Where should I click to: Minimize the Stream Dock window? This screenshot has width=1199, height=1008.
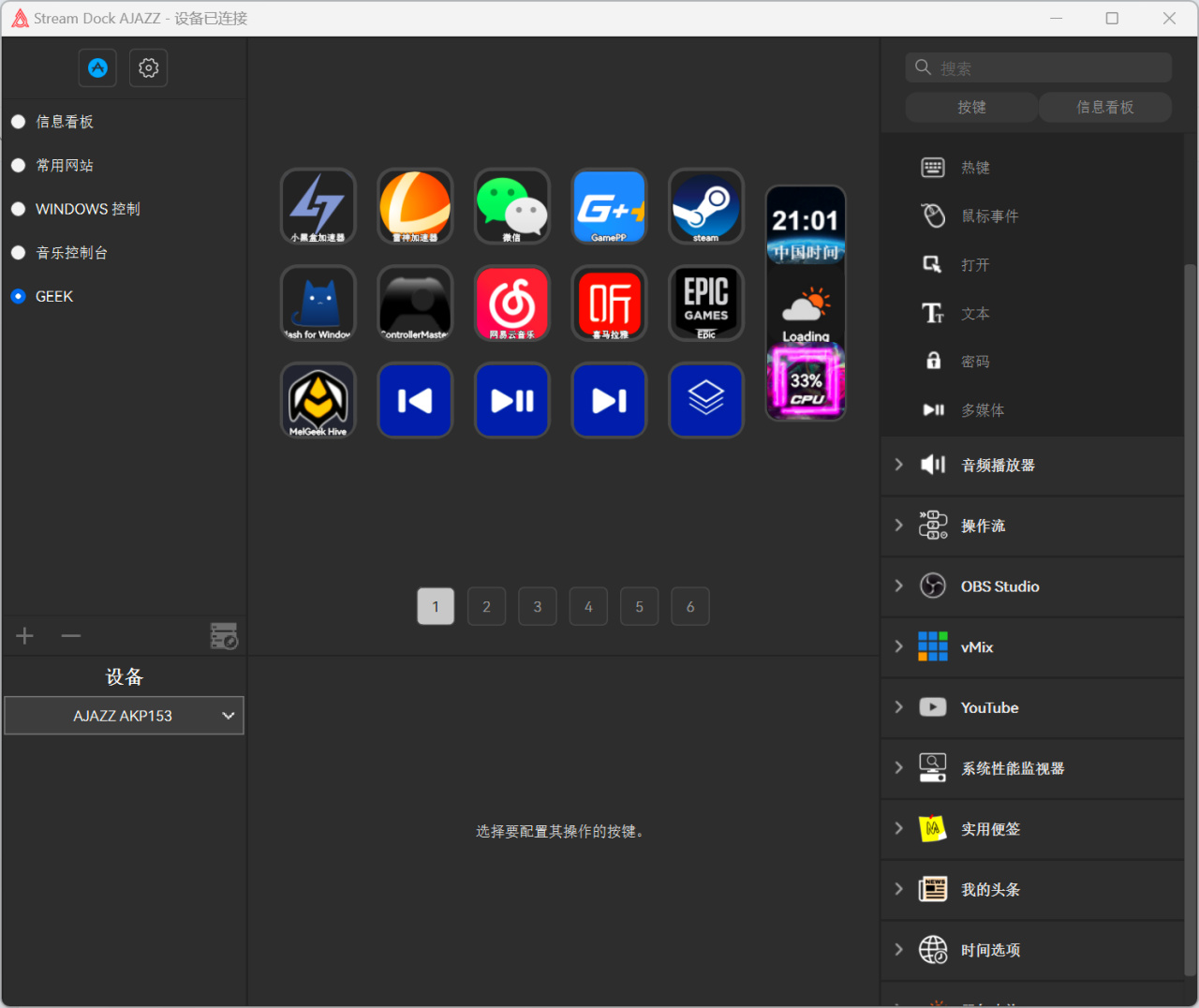click(x=1056, y=19)
